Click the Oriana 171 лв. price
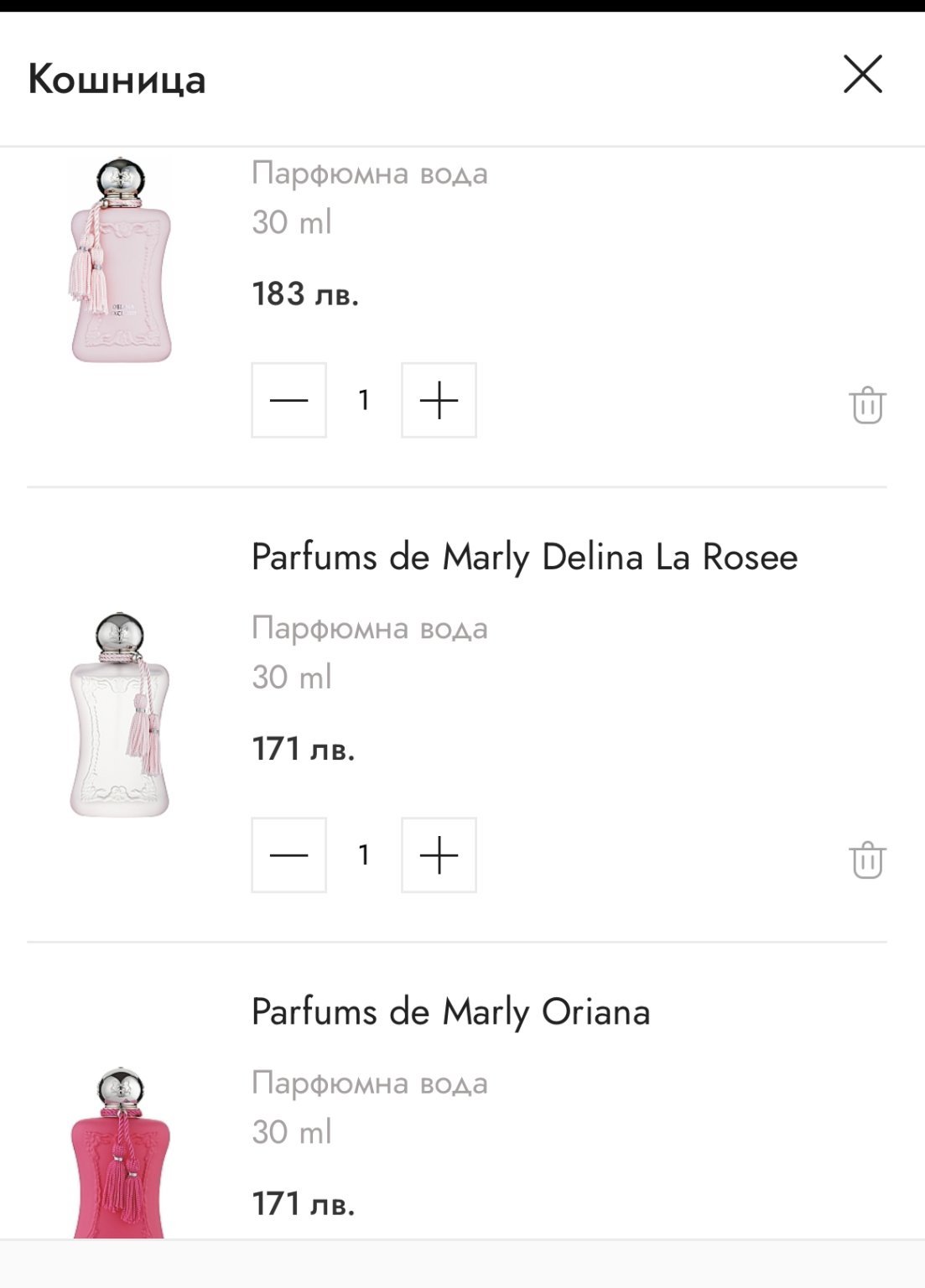The image size is (925, 1288). (304, 1204)
